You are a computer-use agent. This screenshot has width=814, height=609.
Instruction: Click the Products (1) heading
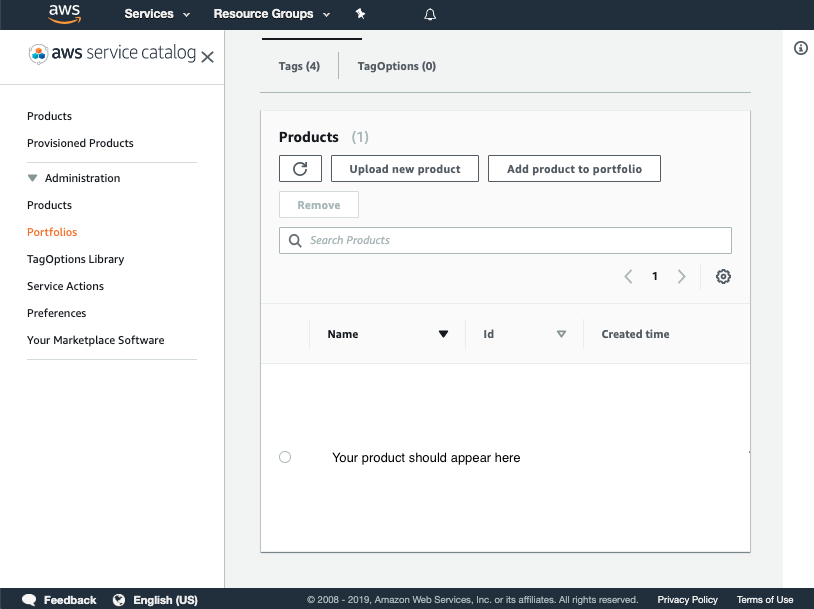324,137
